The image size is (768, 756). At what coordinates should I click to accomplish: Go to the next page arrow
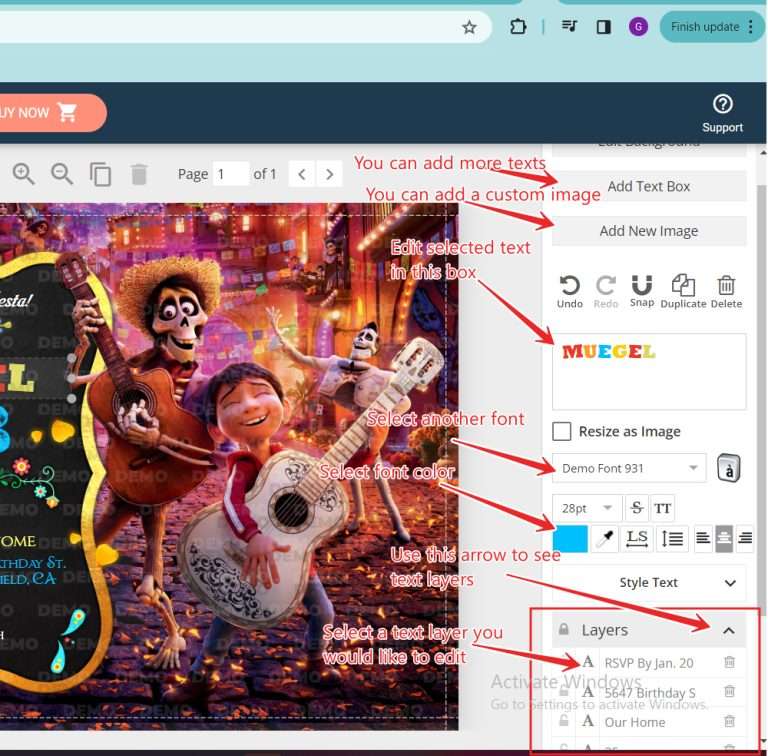click(329, 174)
